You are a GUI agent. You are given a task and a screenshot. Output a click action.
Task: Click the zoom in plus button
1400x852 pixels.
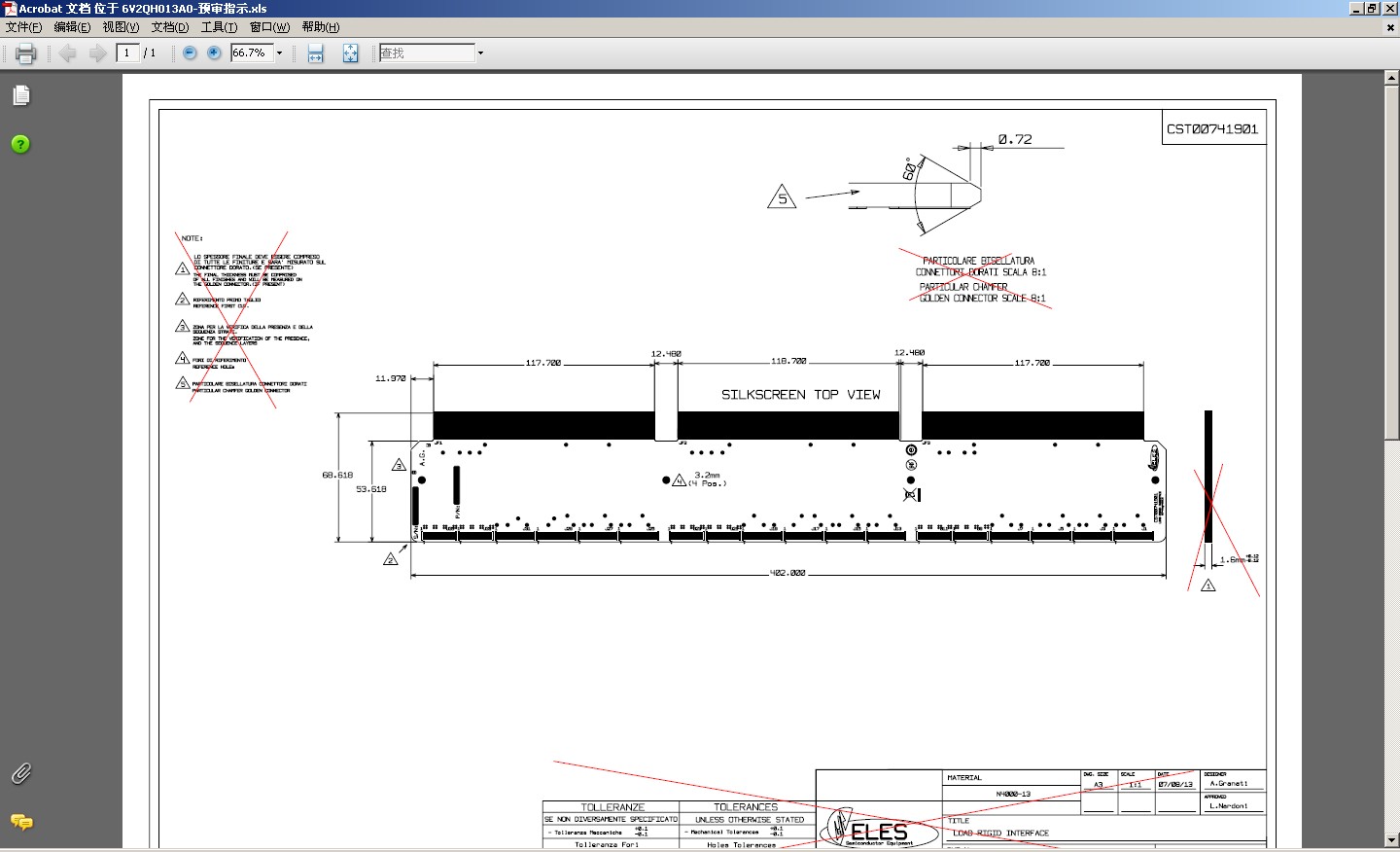point(214,53)
